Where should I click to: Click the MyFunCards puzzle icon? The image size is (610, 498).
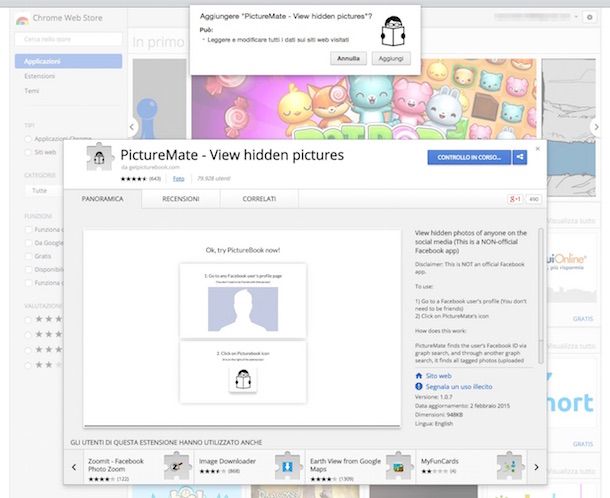point(510,466)
